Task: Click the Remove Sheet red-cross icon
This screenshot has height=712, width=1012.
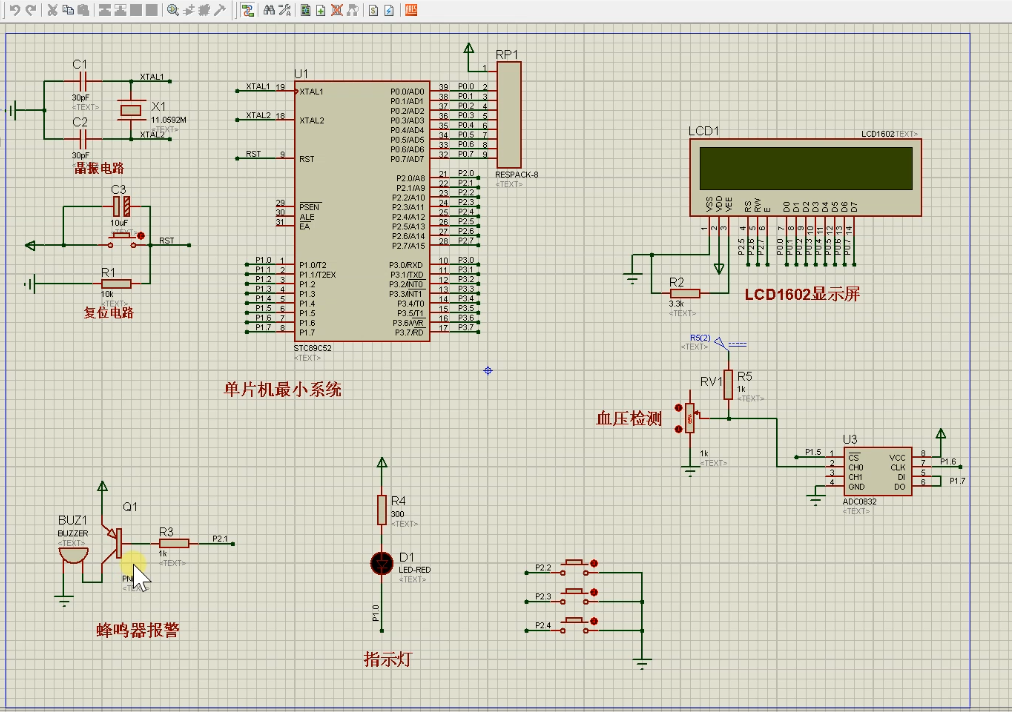Action: tap(337, 10)
